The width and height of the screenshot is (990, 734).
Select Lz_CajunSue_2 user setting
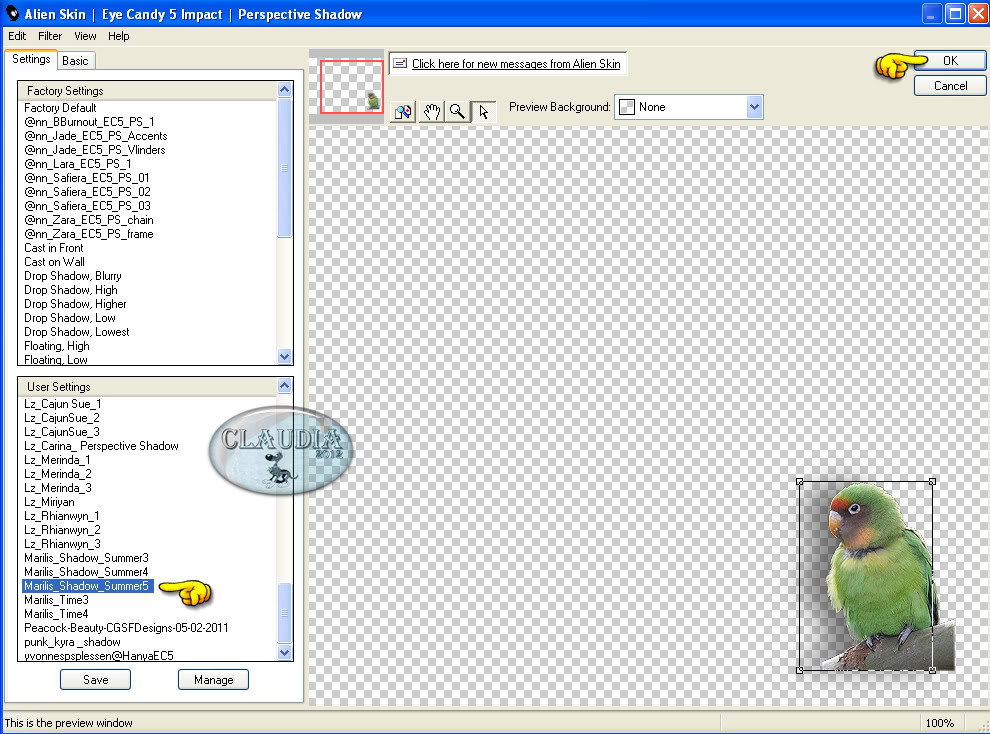(61, 418)
